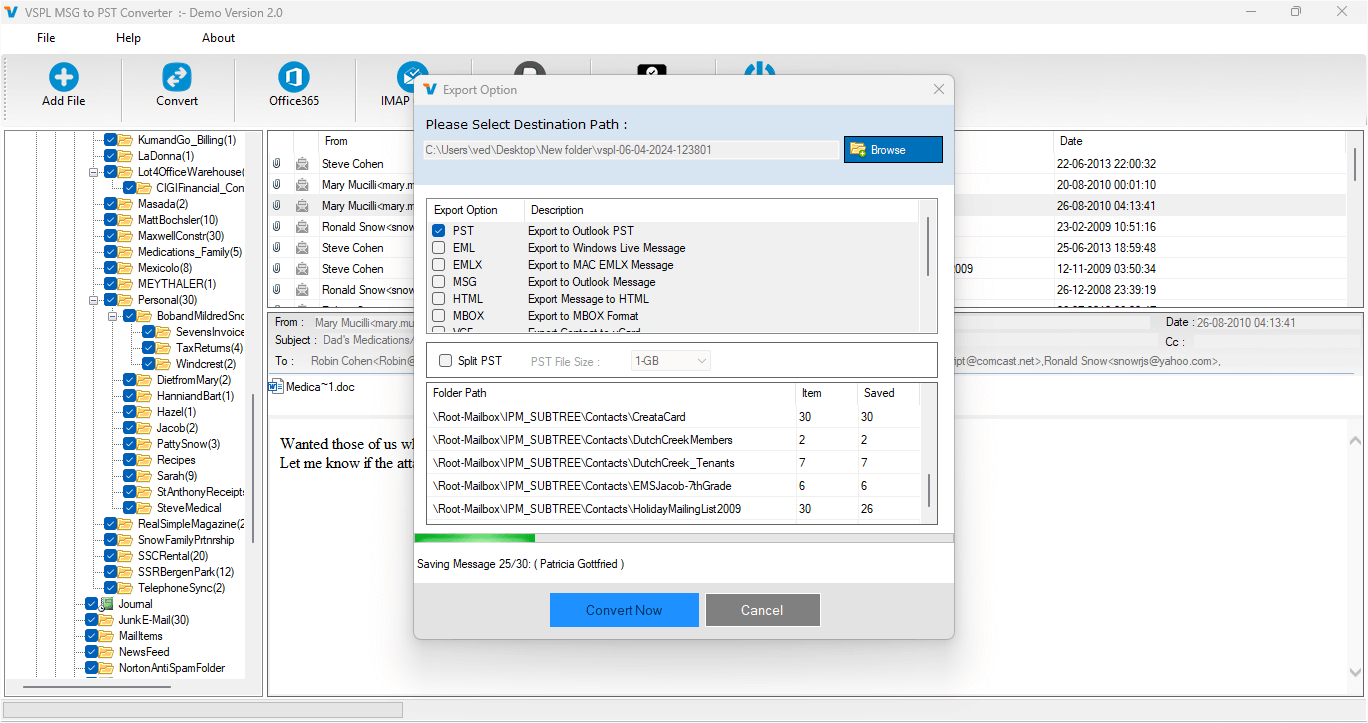Click the From column header
This screenshot has height=723, width=1368.
(x=336, y=141)
